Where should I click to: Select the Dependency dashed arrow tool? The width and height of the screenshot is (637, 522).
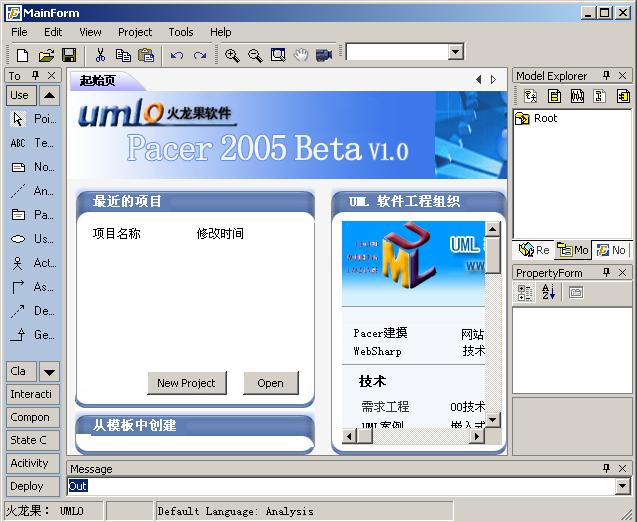click(33, 311)
